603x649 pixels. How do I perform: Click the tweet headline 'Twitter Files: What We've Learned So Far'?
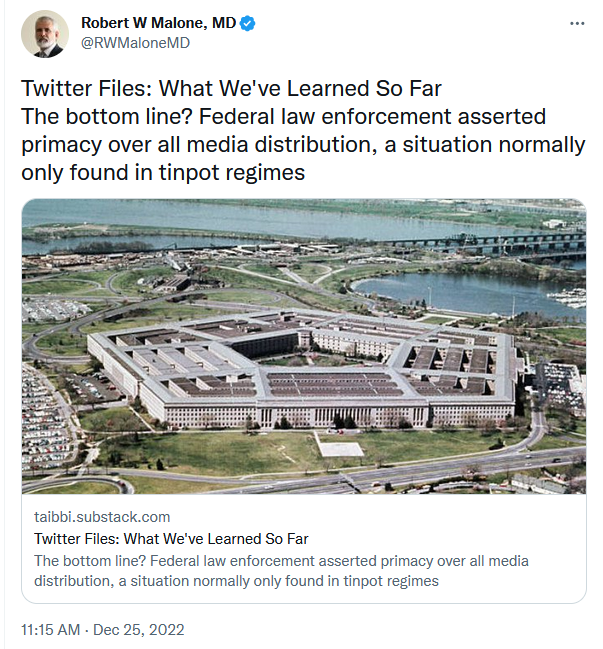click(x=231, y=89)
